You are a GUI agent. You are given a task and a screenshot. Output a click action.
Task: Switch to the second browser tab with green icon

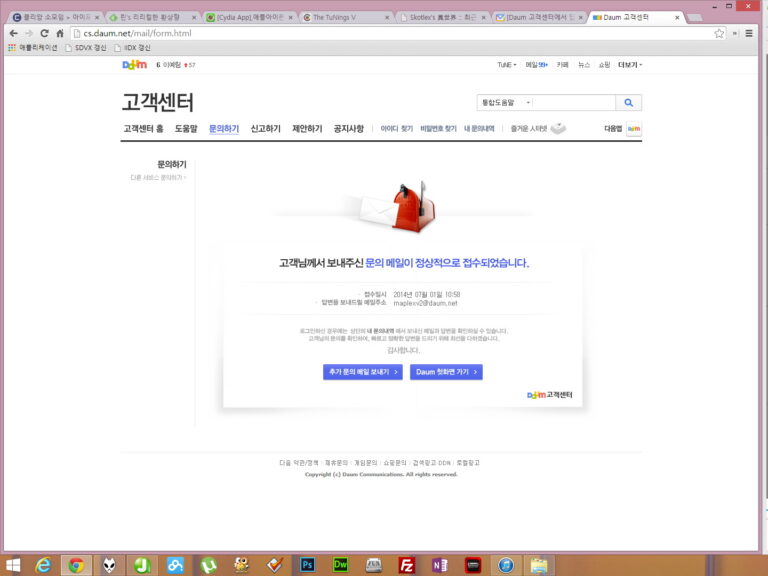coord(152,17)
